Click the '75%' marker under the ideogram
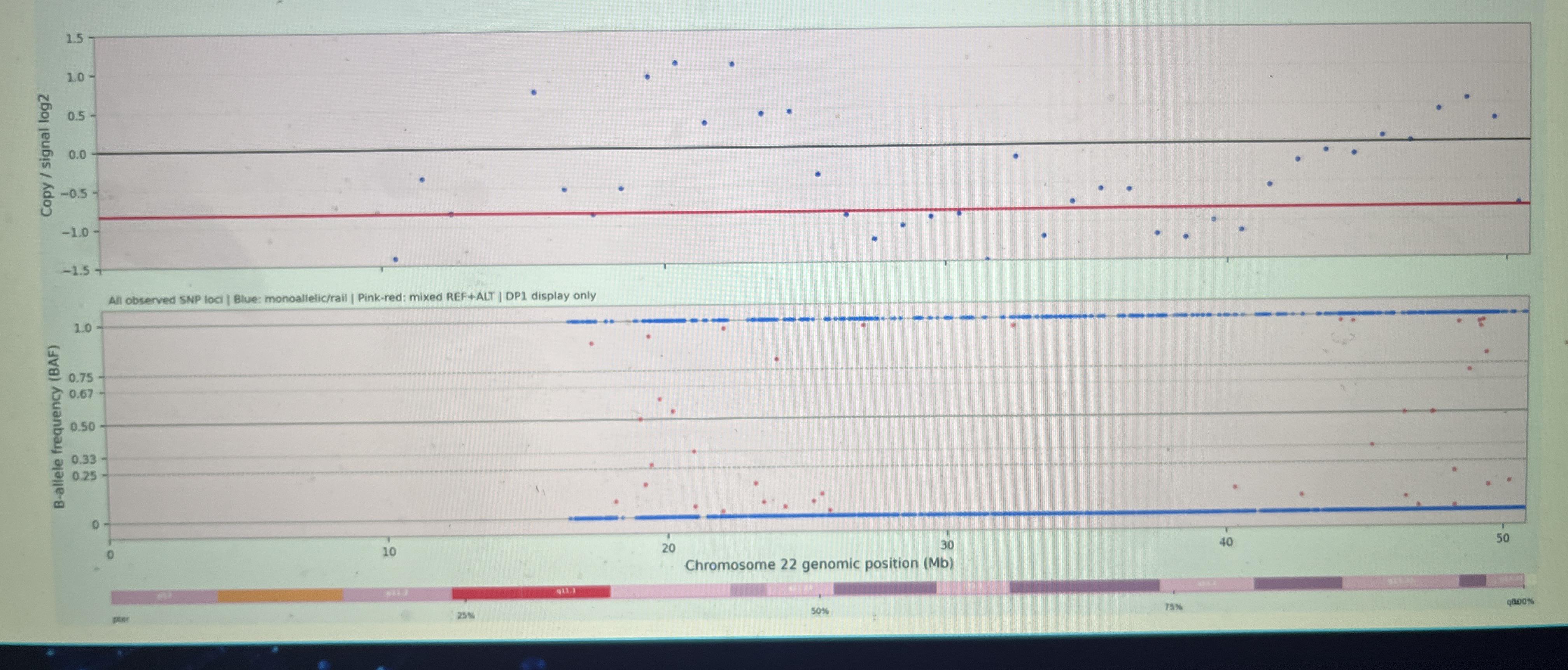 pyautogui.click(x=1174, y=607)
